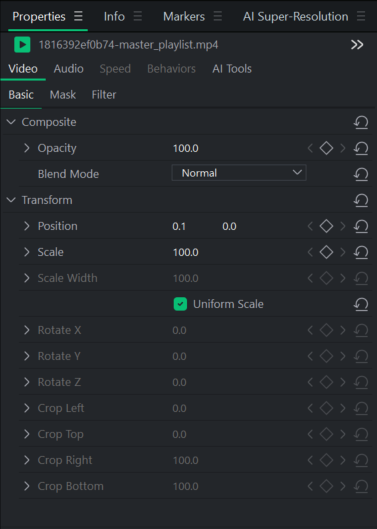Add a Position keyframe diamond
This screenshot has height=529, width=377.
point(326,226)
